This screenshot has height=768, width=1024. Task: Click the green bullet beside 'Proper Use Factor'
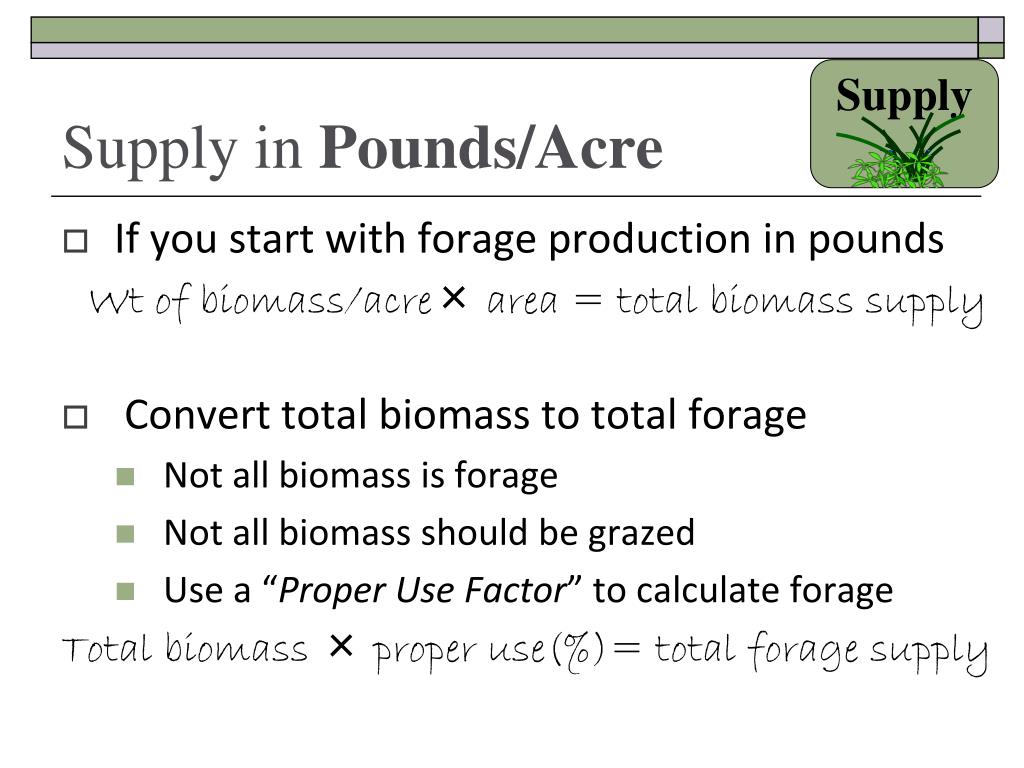(x=125, y=591)
